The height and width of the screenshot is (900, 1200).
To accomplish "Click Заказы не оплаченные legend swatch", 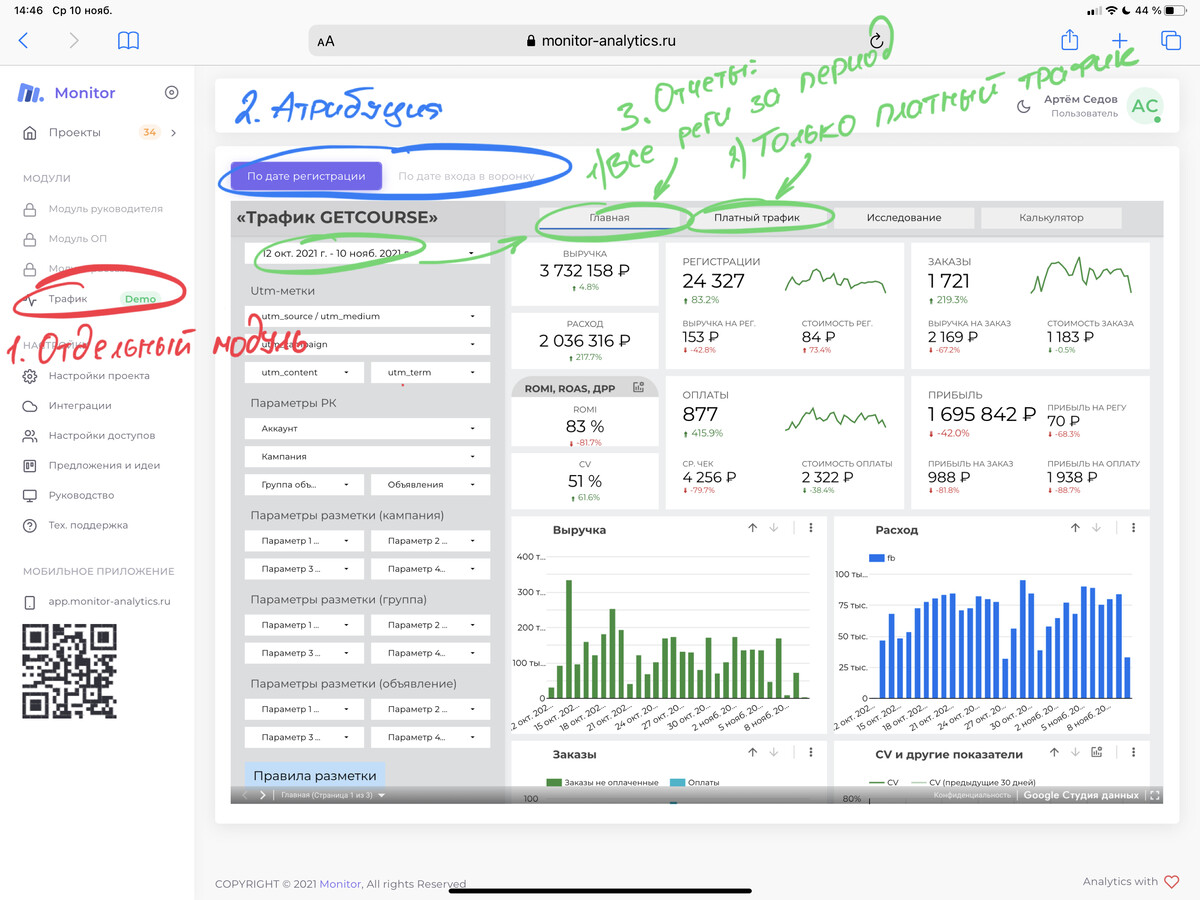I will tap(554, 782).
